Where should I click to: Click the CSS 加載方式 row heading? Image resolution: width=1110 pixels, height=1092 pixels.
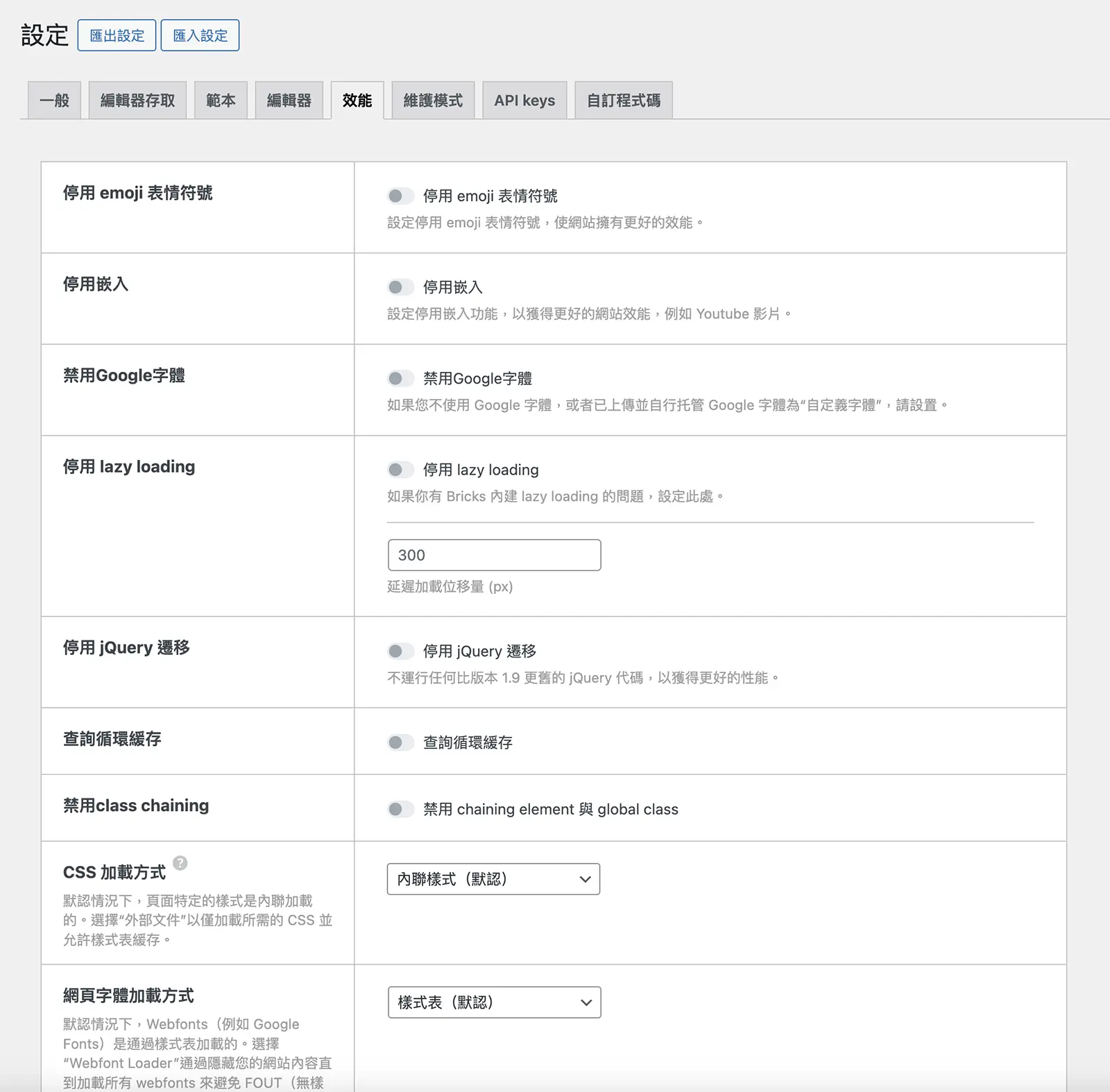(x=114, y=872)
